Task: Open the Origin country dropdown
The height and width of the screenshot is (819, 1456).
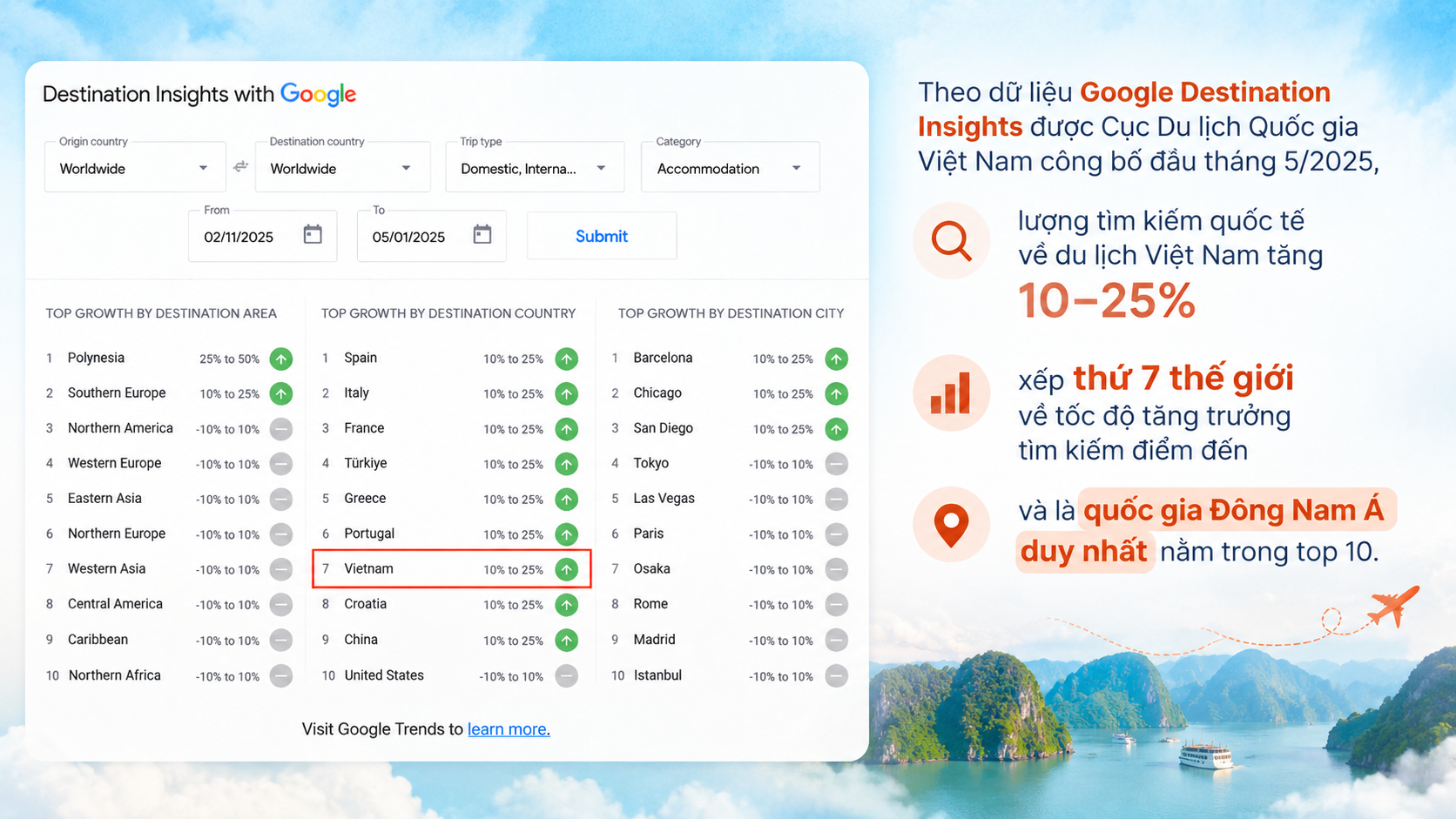Action: tap(135, 167)
